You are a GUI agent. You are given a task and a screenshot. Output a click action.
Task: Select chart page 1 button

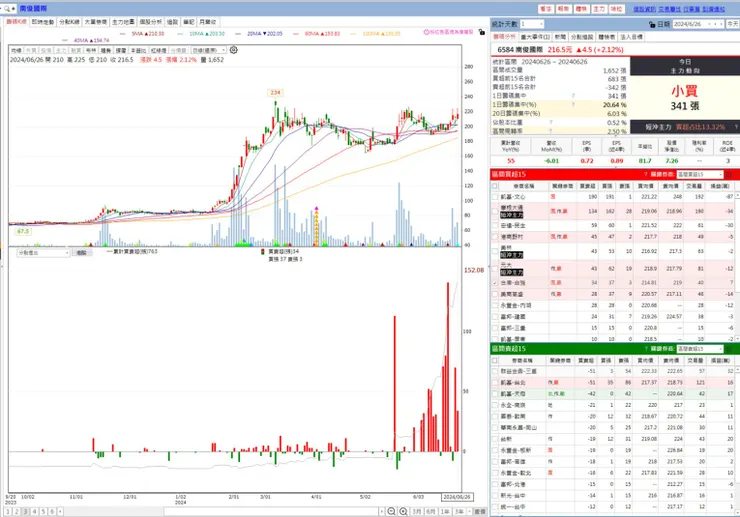[8, 511]
